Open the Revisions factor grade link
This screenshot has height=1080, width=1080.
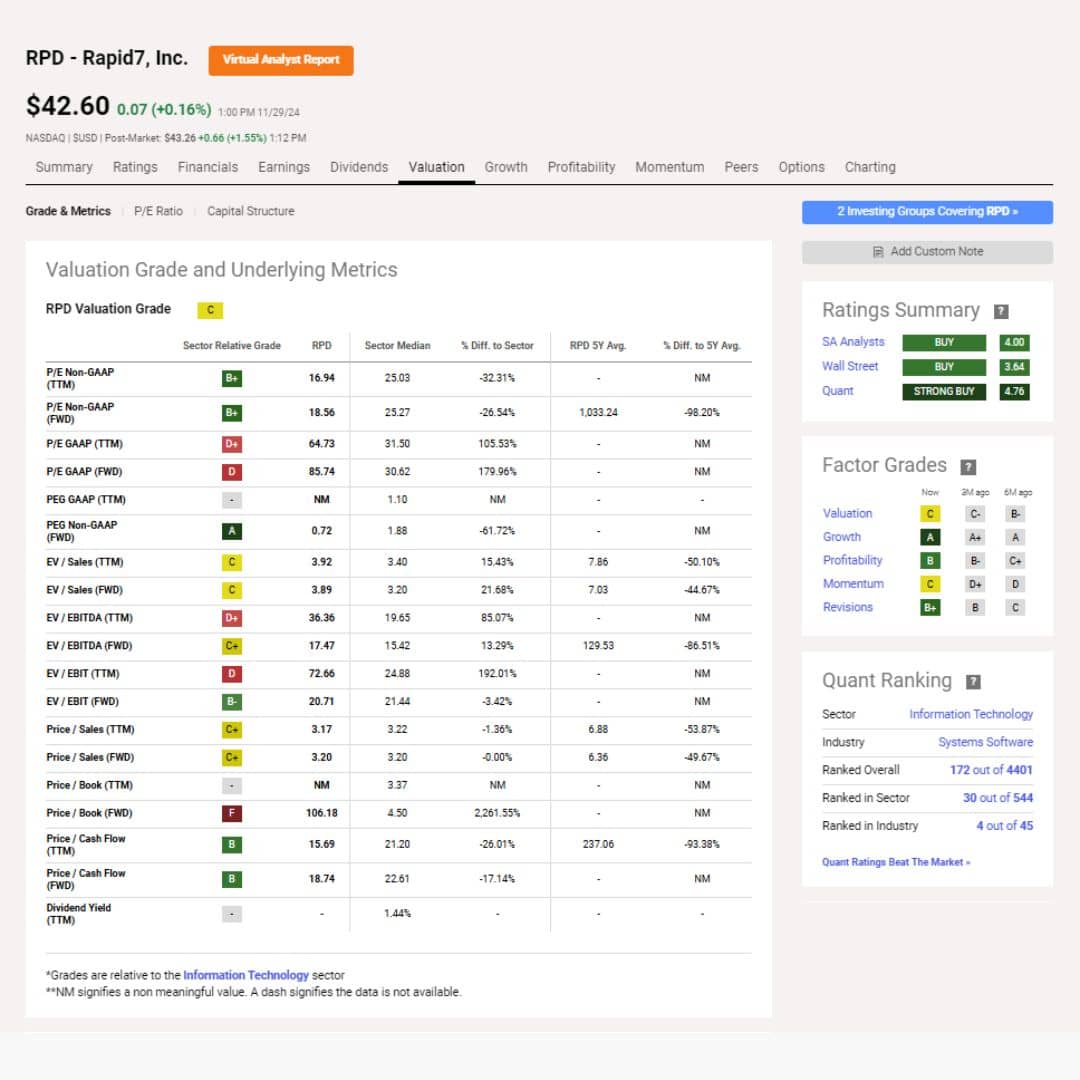pos(847,608)
